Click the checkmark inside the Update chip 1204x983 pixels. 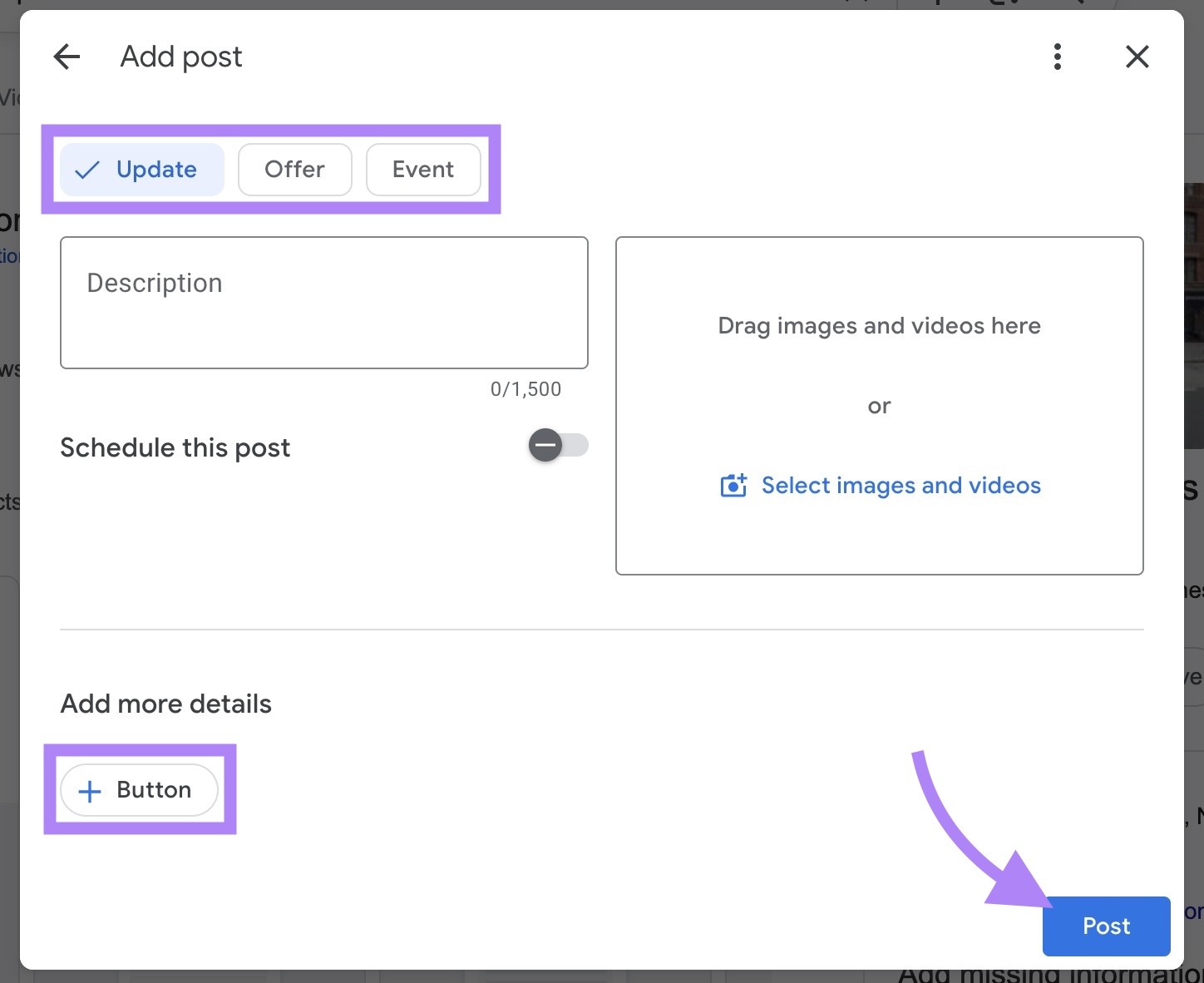86,169
